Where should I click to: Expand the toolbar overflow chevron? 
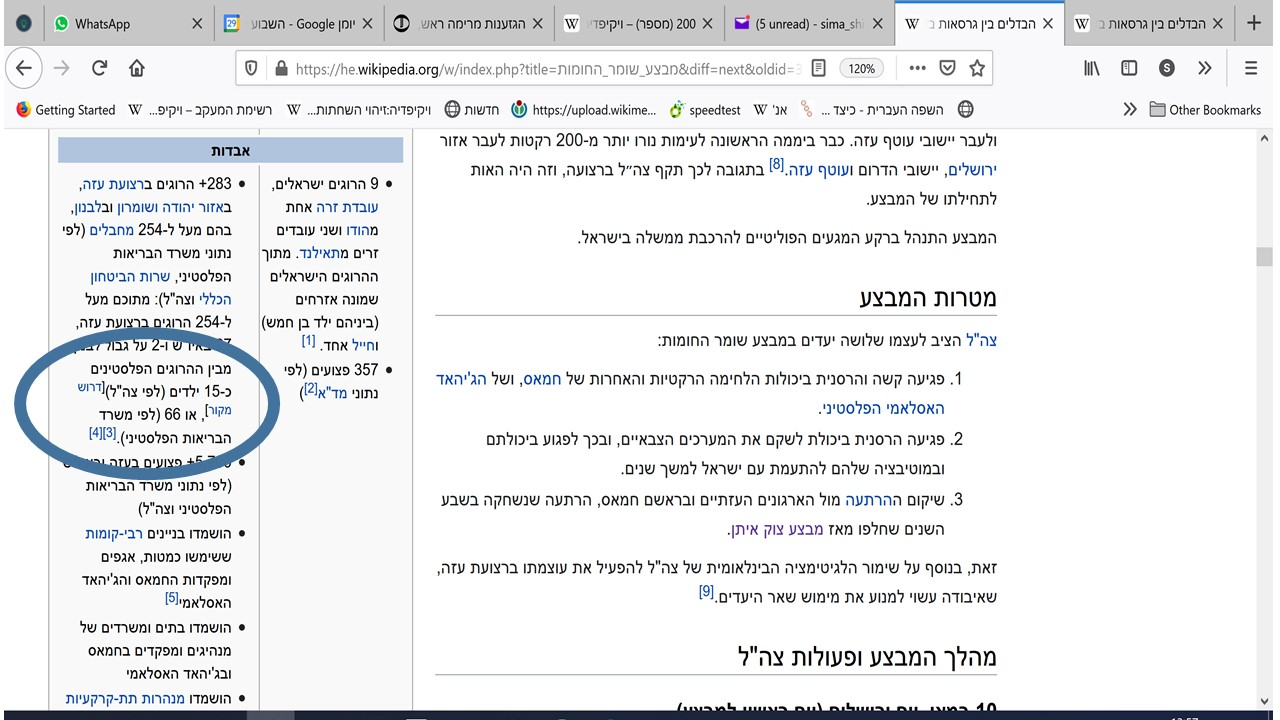tap(1204, 68)
